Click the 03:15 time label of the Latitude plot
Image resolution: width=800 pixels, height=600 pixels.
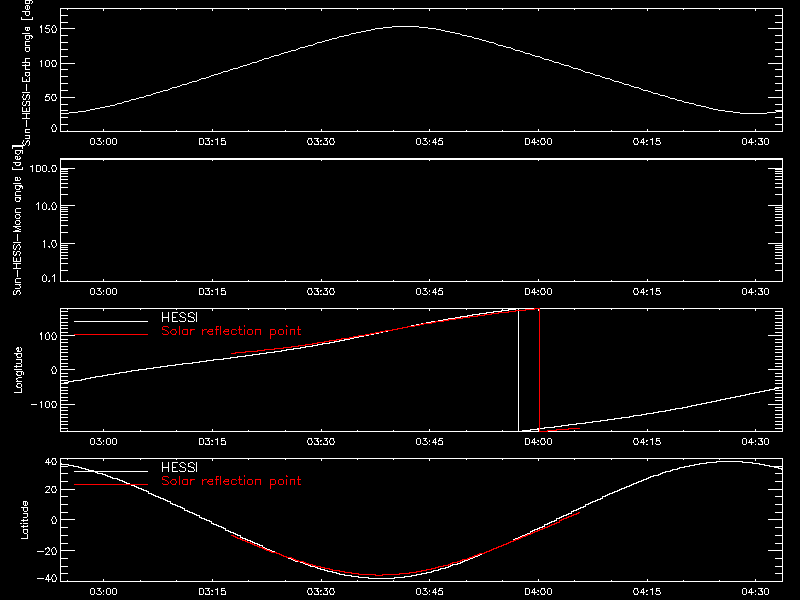point(212,592)
